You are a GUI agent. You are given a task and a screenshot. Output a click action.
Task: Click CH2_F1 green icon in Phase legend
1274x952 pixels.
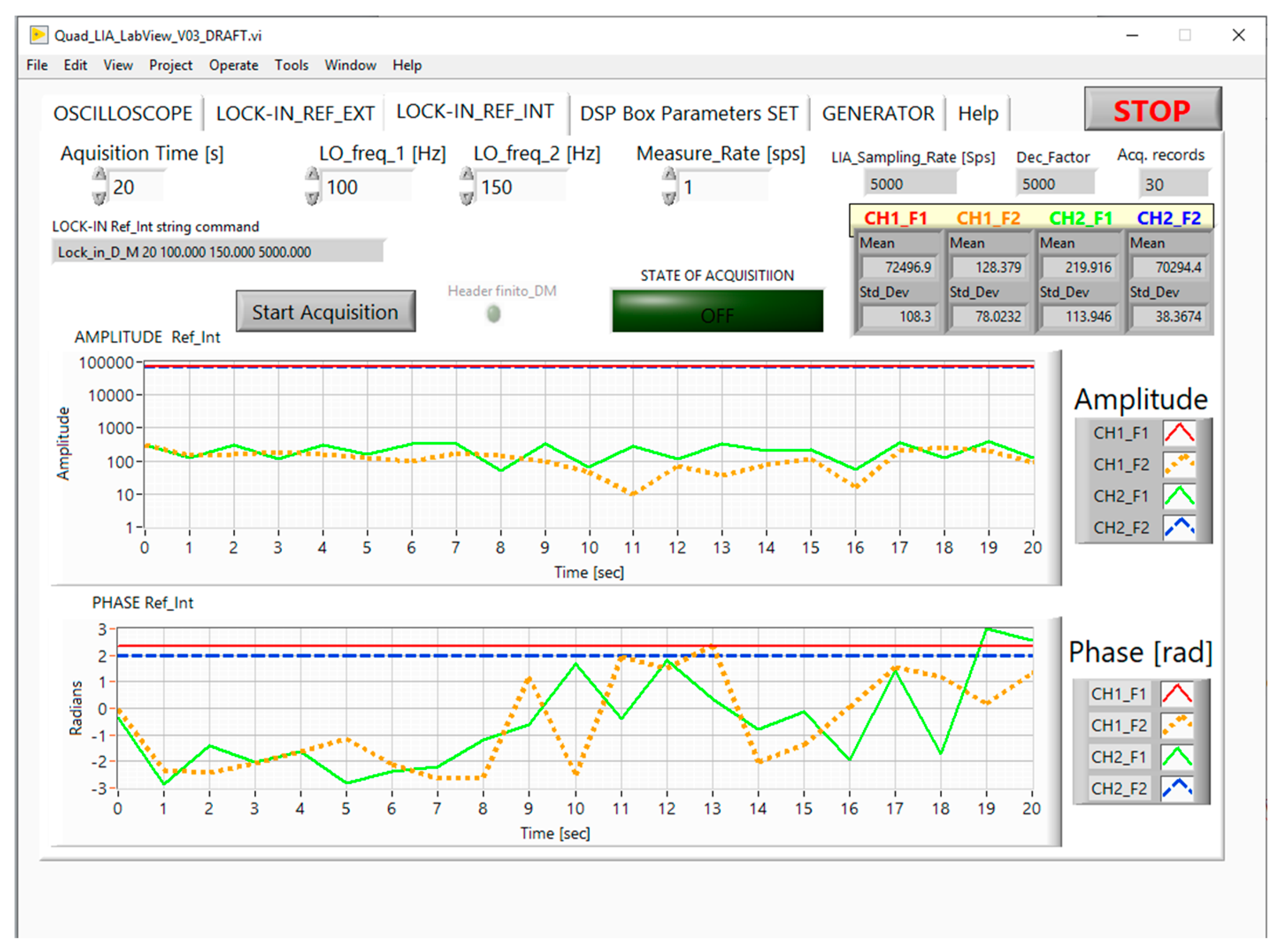pyautogui.click(x=1176, y=756)
